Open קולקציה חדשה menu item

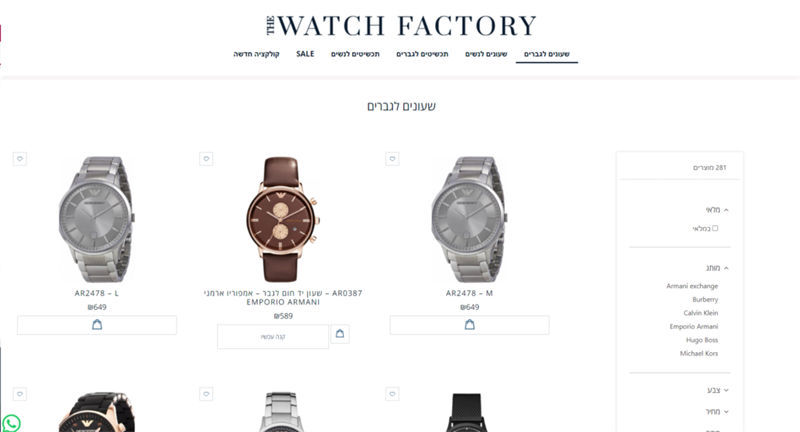point(257,54)
